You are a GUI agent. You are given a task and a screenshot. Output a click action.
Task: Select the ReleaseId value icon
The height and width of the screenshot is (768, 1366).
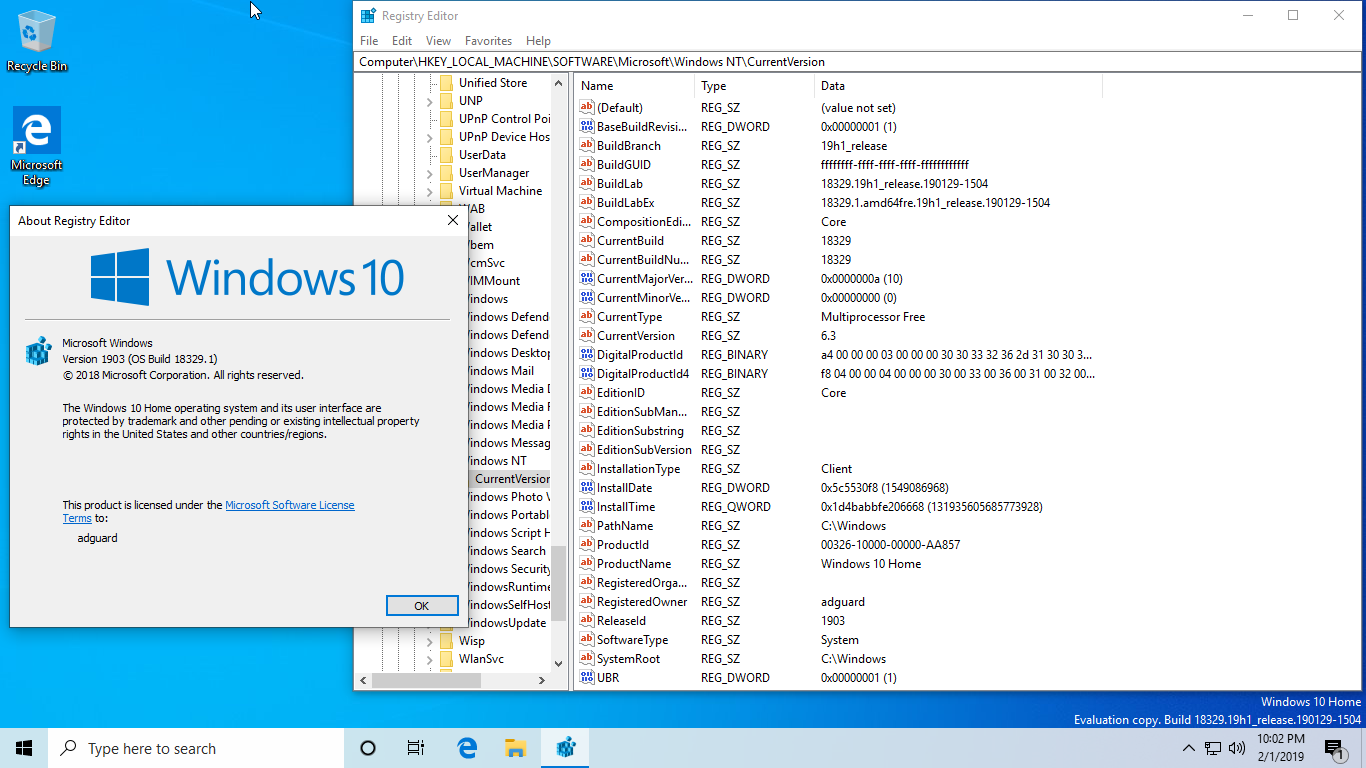tap(587, 621)
